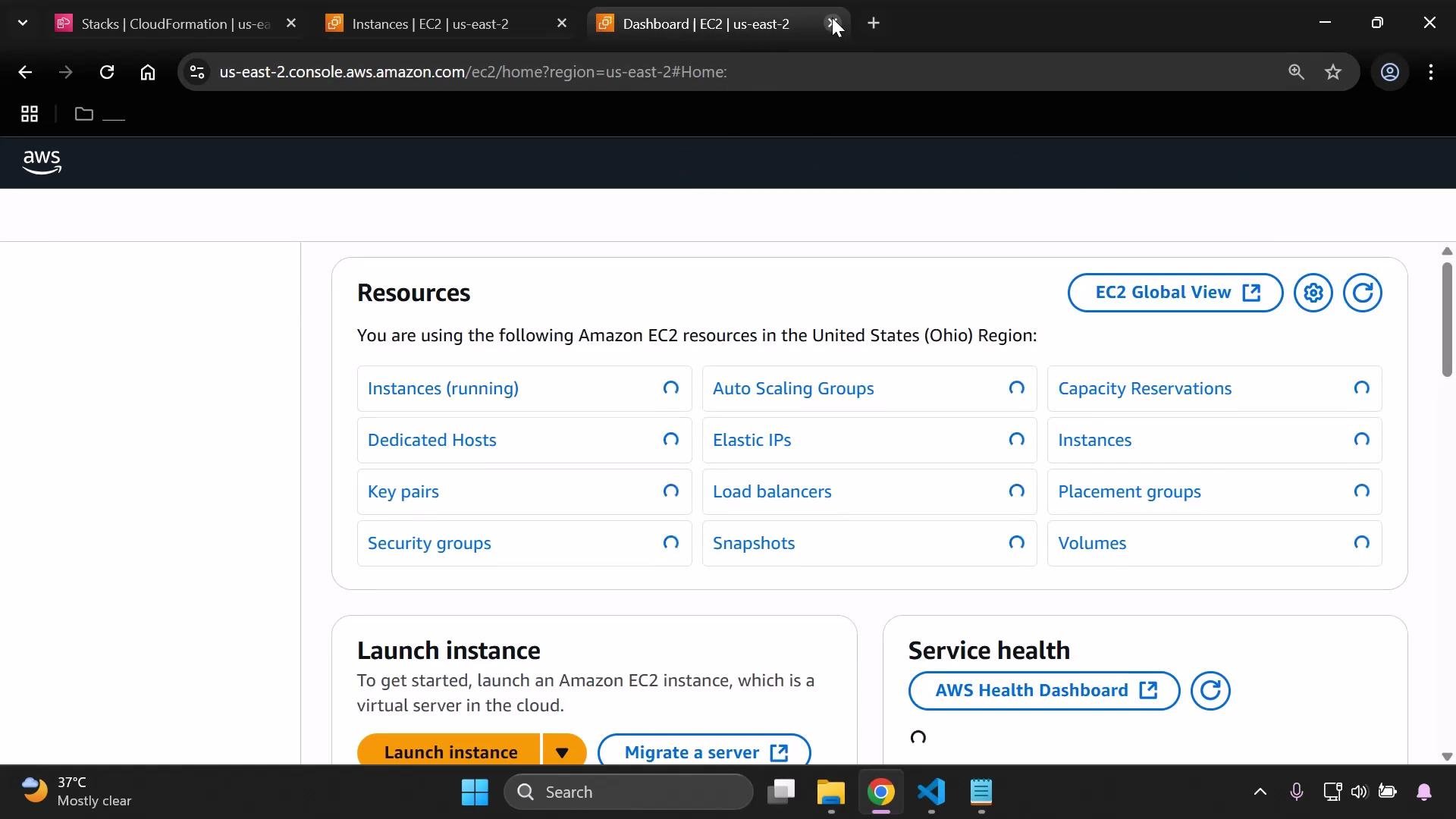Open Auto Scaling Groups link
This screenshot has height=819, width=1456.
click(793, 388)
